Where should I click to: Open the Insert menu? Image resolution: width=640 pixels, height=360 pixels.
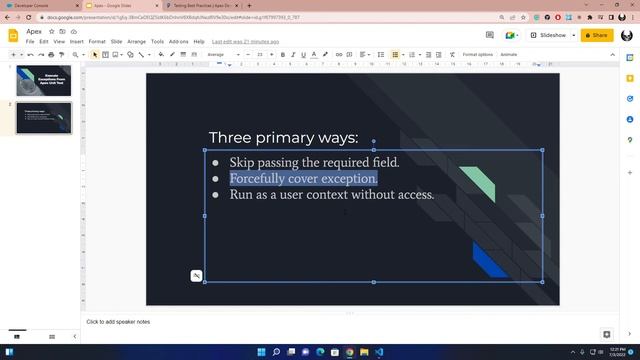coord(76,42)
